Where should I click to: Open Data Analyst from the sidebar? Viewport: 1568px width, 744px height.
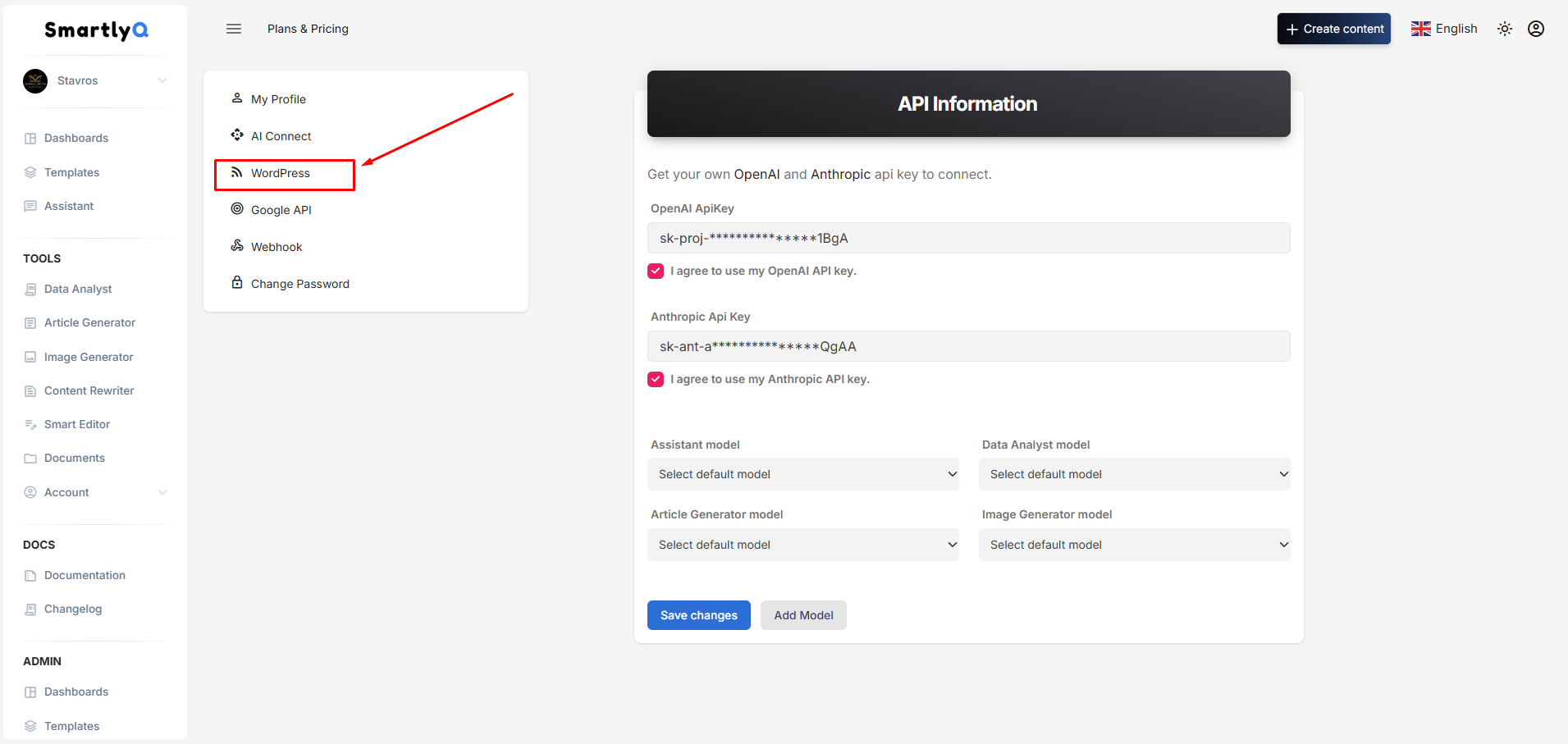click(x=78, y=290)
